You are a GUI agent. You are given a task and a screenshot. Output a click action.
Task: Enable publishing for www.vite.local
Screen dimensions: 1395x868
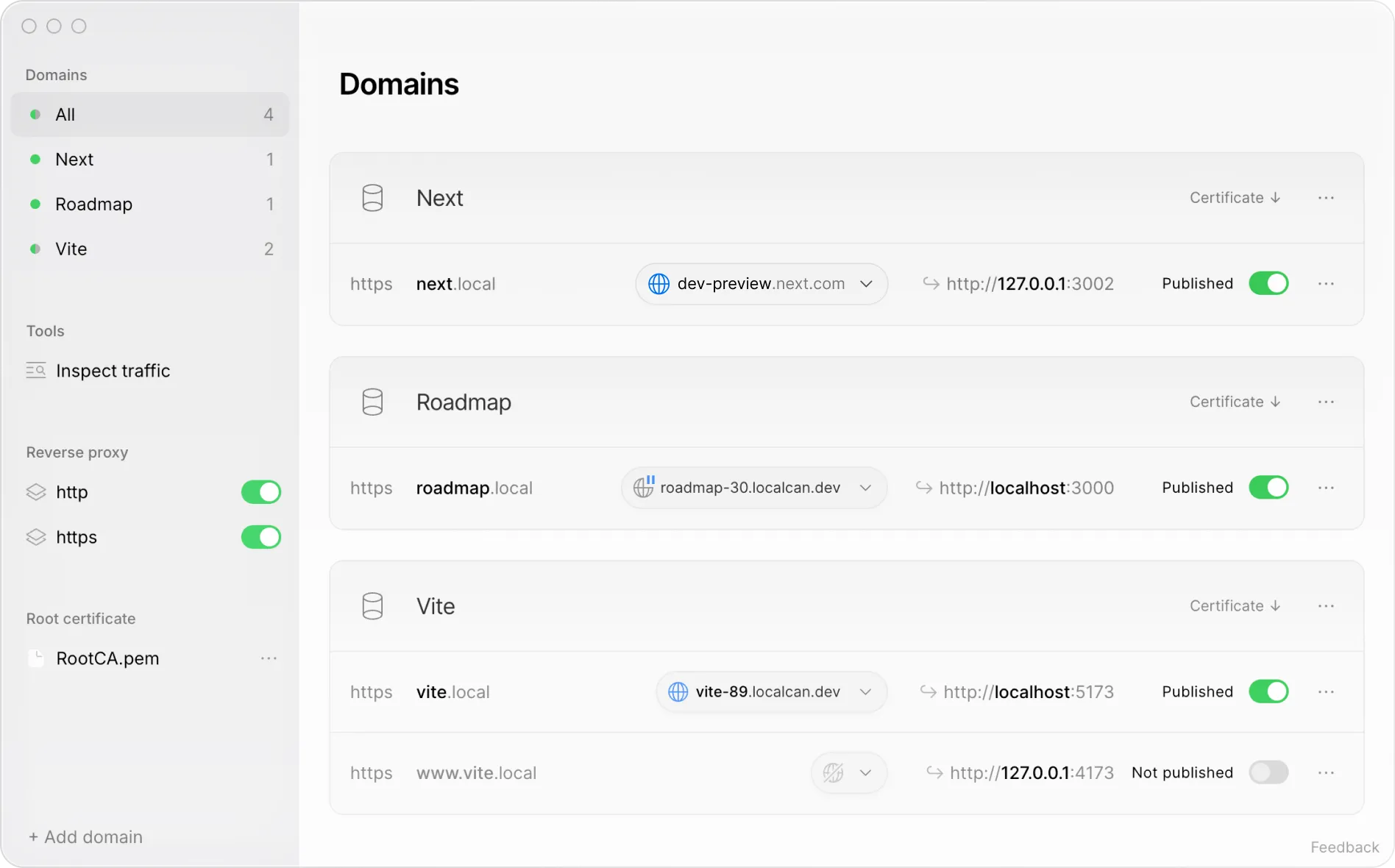[1268, 772]
